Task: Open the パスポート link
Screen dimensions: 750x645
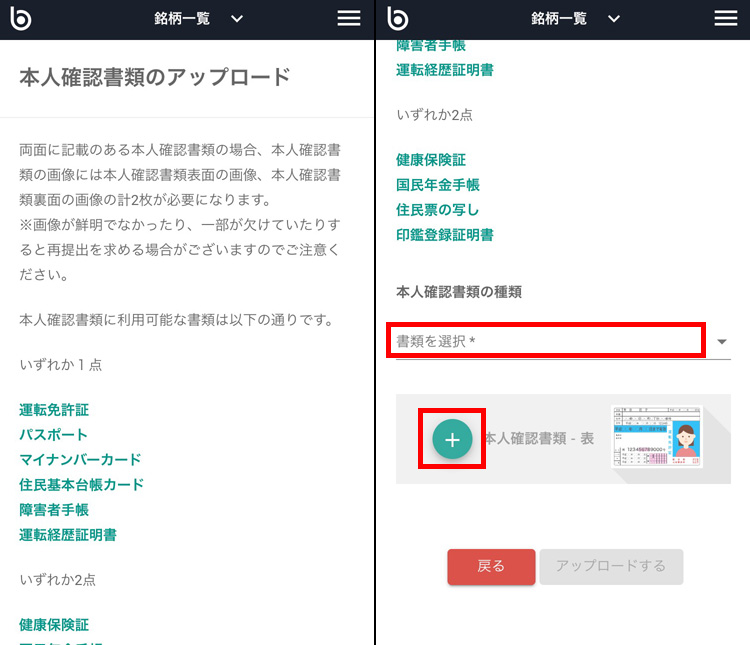Action: (x=53, y=435)
